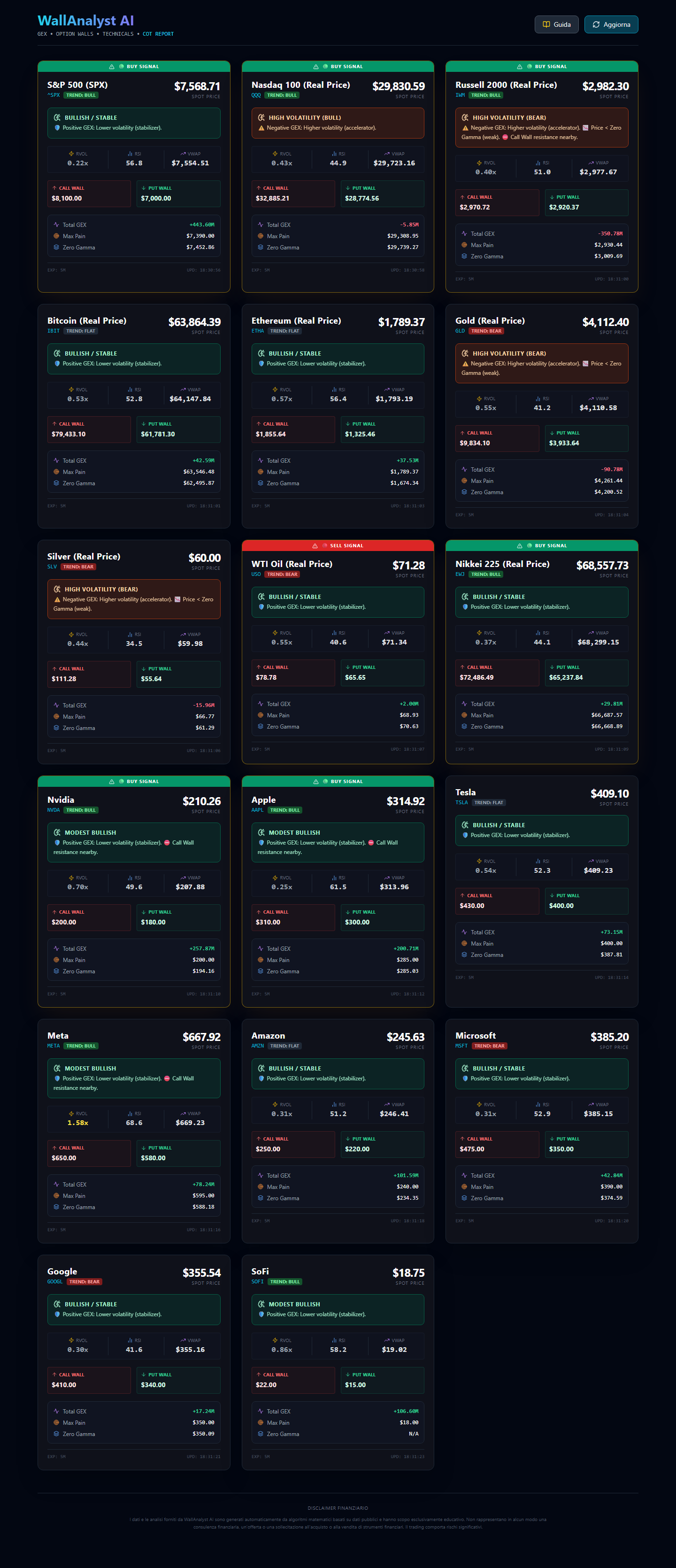Select the Put Wall box on Ethereum card
This screenshot has height=1568, width=676.
click(382, 429)
